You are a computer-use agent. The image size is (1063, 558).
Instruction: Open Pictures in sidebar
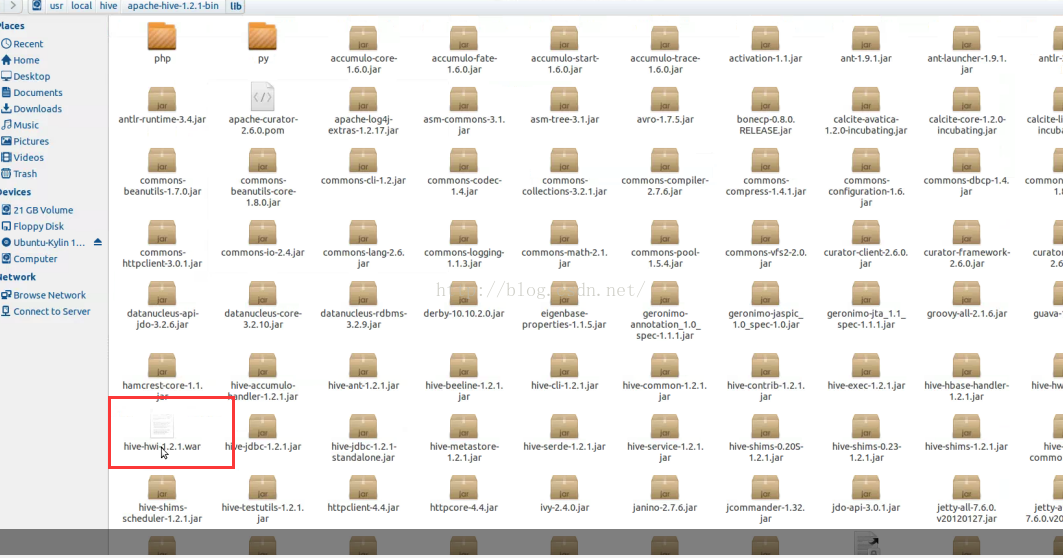pyautogui.click(x=31, y=141)
